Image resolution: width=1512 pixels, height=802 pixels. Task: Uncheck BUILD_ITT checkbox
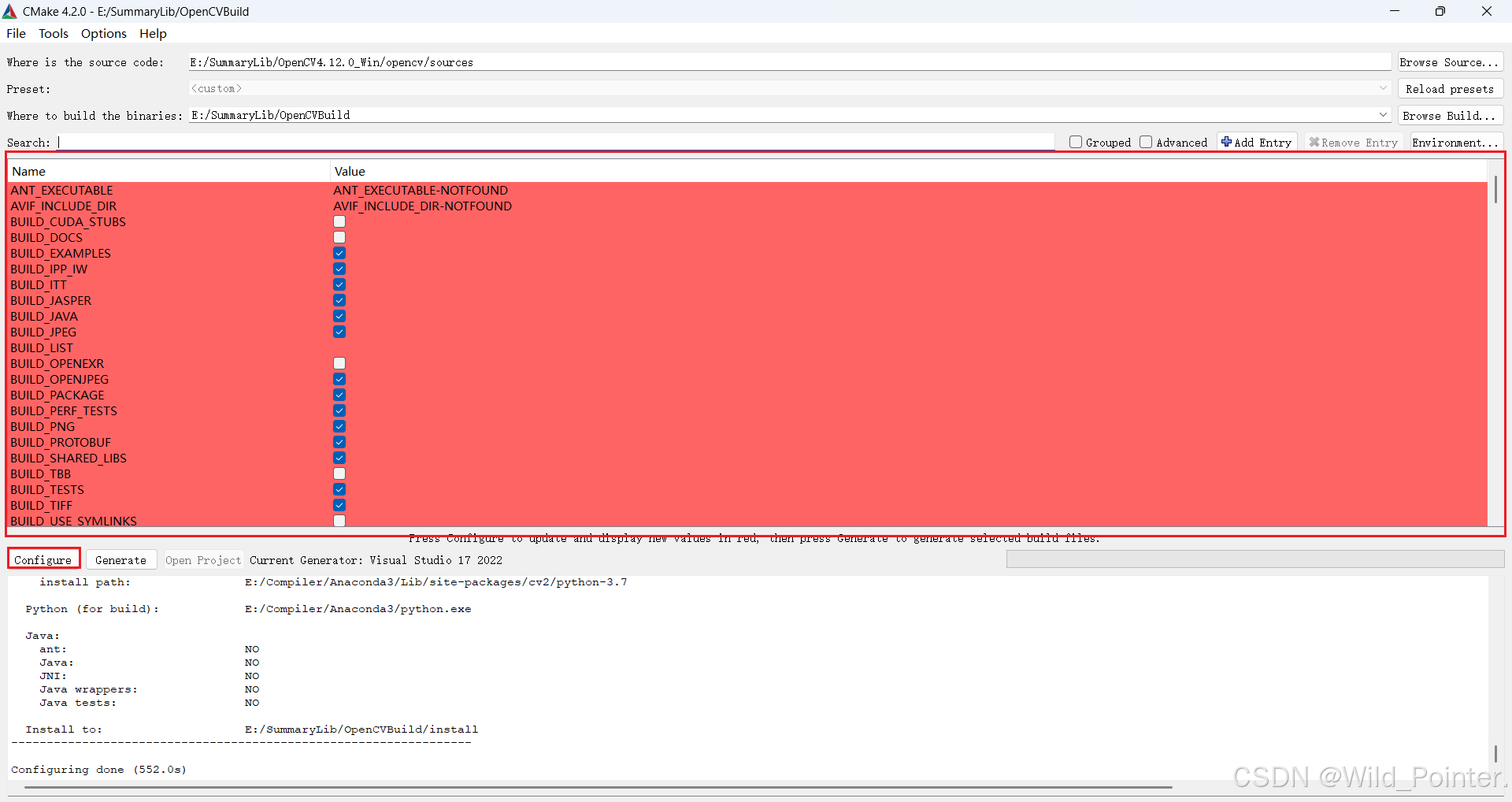tap(339, 284)
